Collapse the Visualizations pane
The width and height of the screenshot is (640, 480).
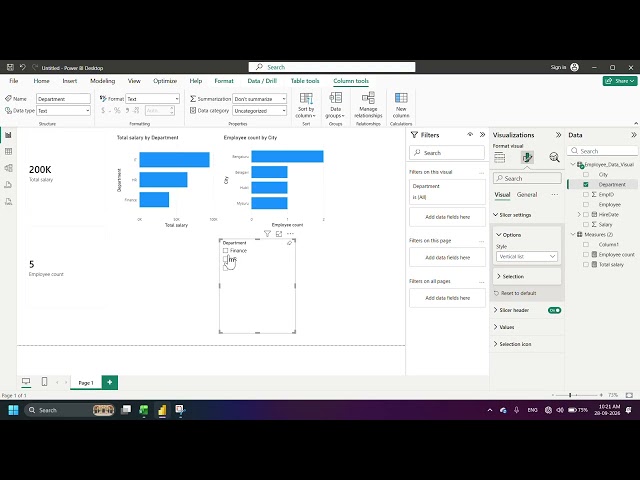[558, 135]
